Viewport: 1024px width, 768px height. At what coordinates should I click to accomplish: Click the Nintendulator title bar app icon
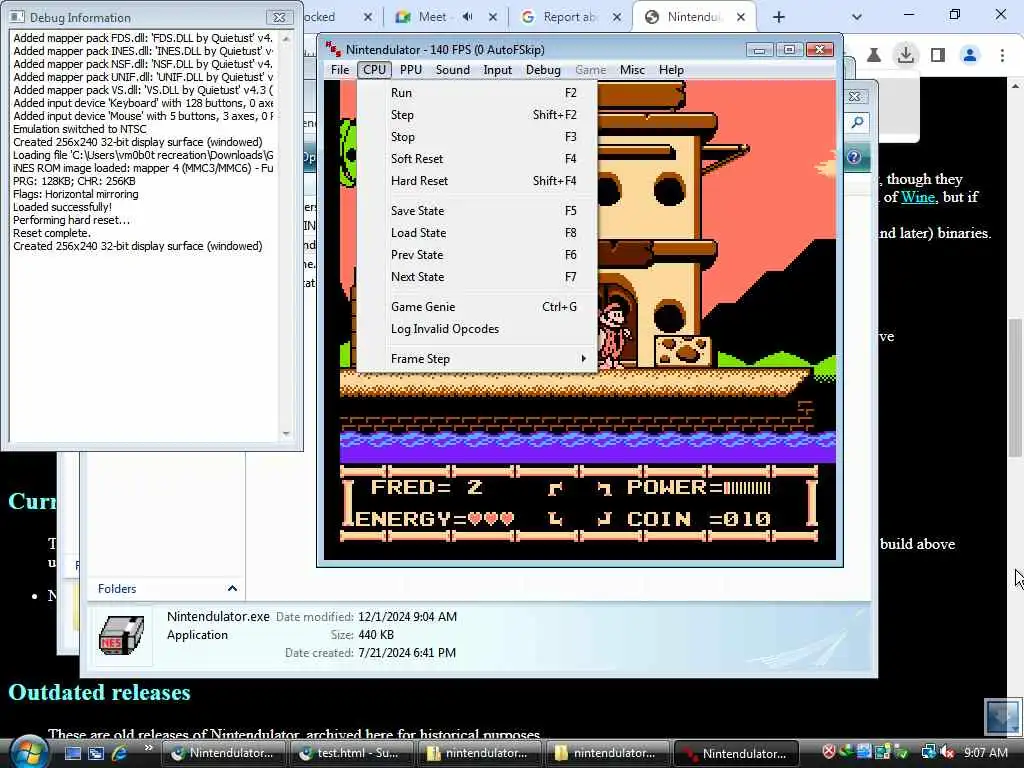tap(333, 50)
